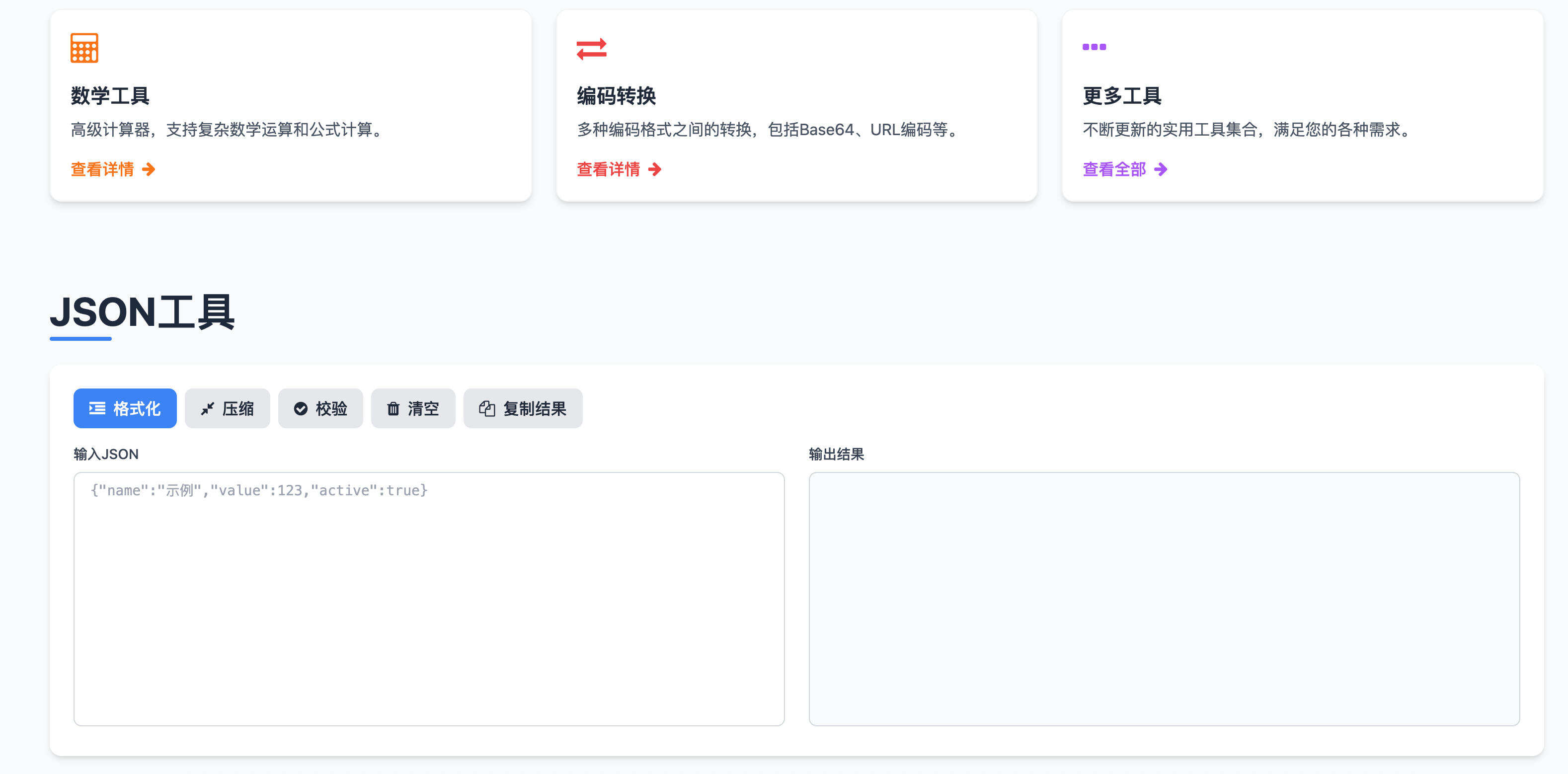Open 数学工具 details via 查看详情 link
1568x774 pixels.
(102, 169)
